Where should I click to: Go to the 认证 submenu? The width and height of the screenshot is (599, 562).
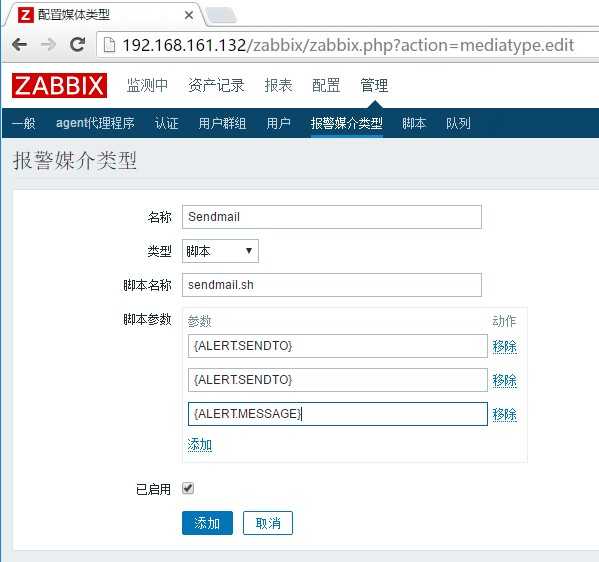(167, 123)
